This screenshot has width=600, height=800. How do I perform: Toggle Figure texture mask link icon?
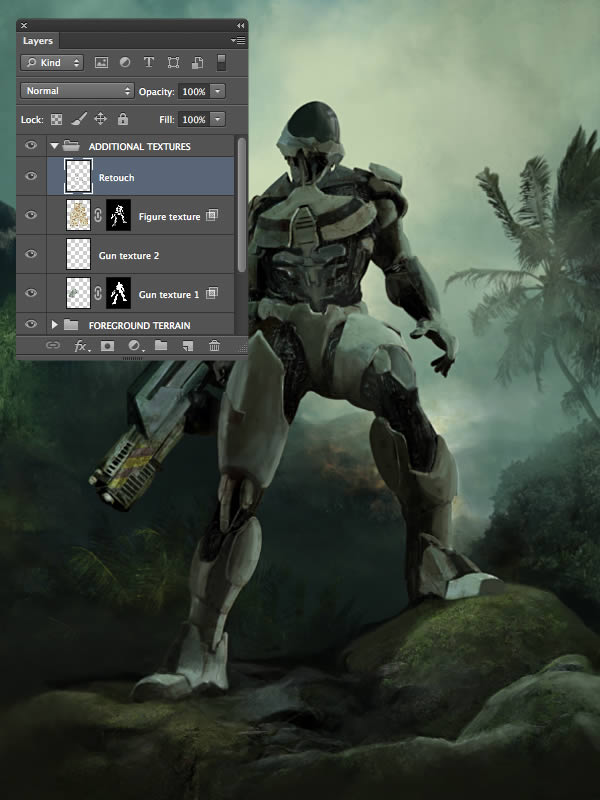[98, 215]
